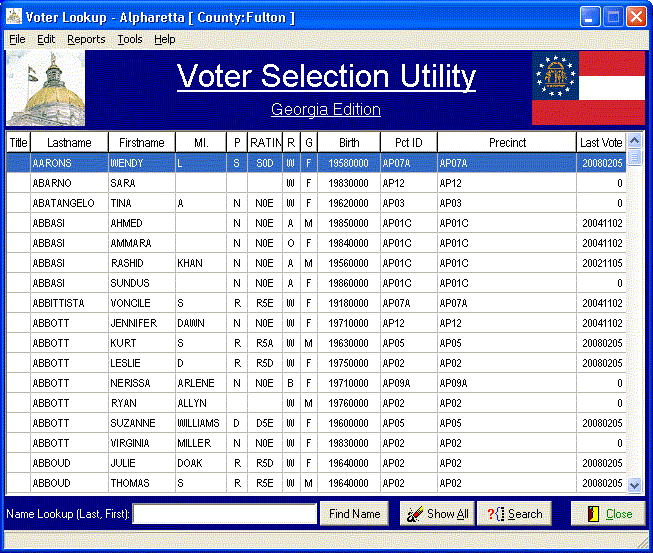Click the Voter Selection Utility heading link
Image resolution: width=653 pixels, height=553 pixels.
pos(326,77)
